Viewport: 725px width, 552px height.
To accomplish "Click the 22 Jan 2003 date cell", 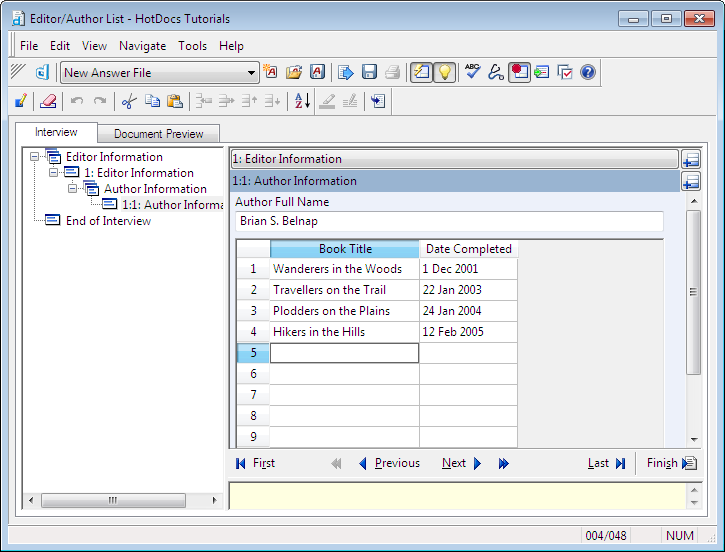I will (468, 290).
